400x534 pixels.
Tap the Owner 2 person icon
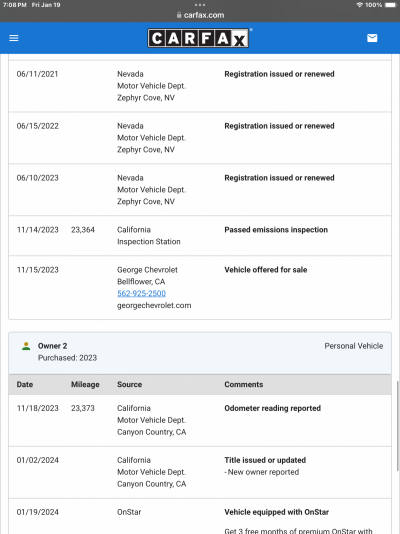click(26, 346)
